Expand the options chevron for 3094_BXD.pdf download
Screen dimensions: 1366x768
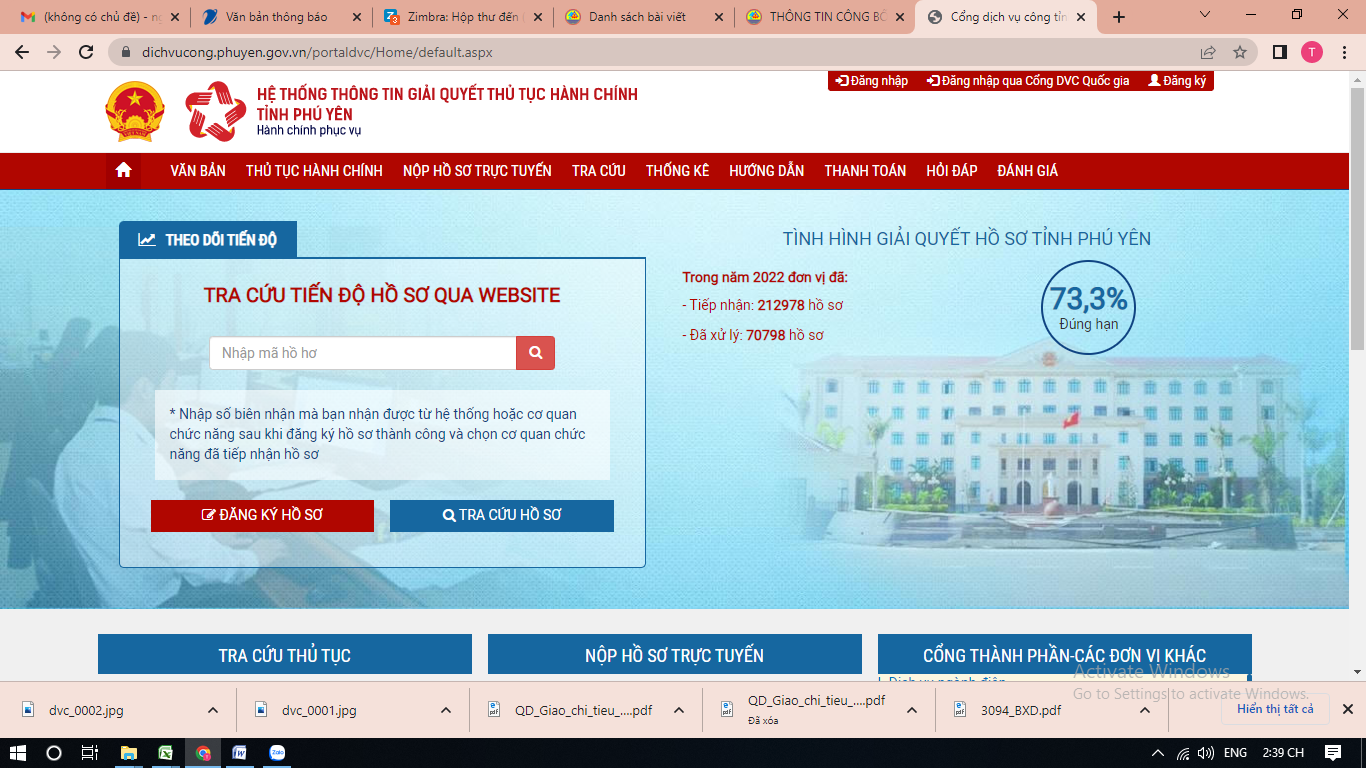click(x=1145, y=710)
